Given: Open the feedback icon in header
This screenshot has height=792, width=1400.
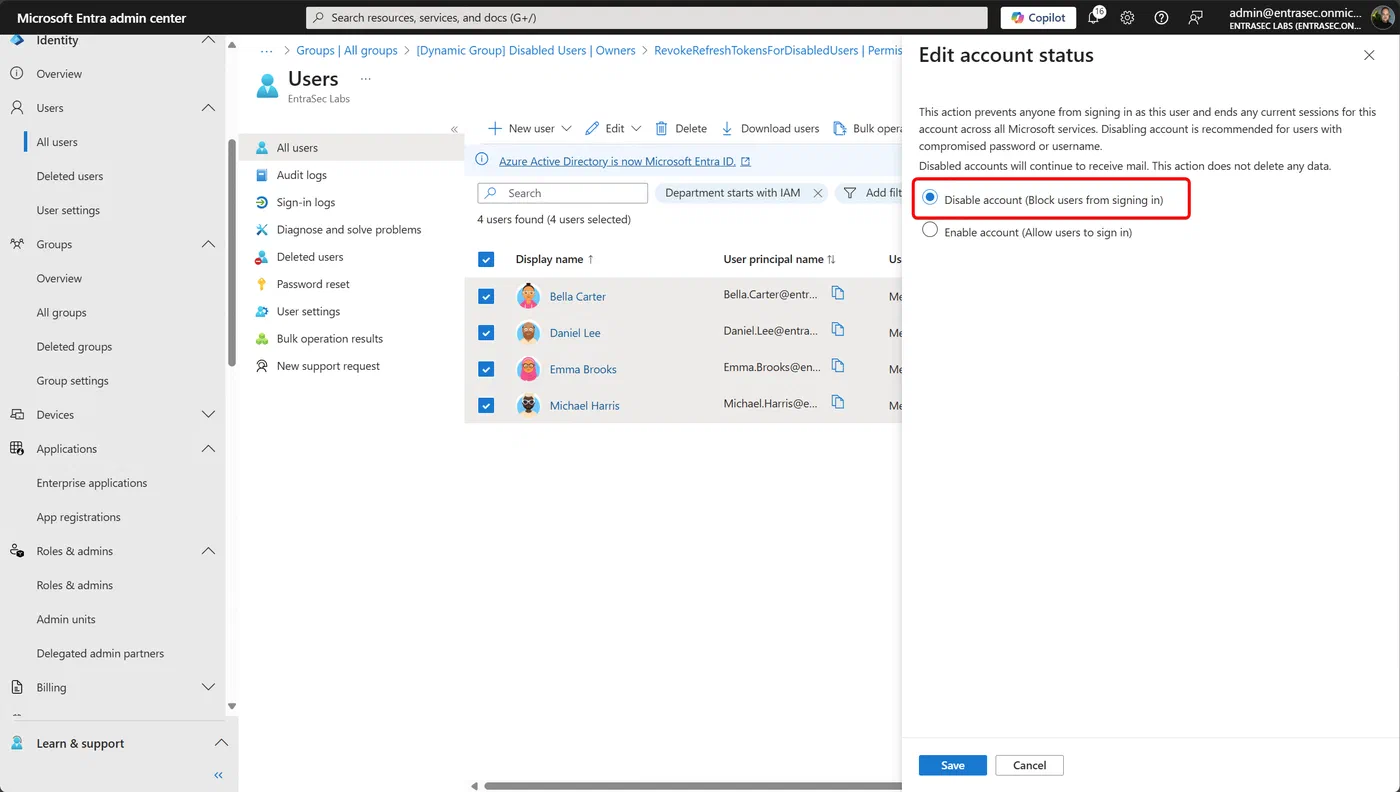Looking at the screenshot, I should 1195,18.
